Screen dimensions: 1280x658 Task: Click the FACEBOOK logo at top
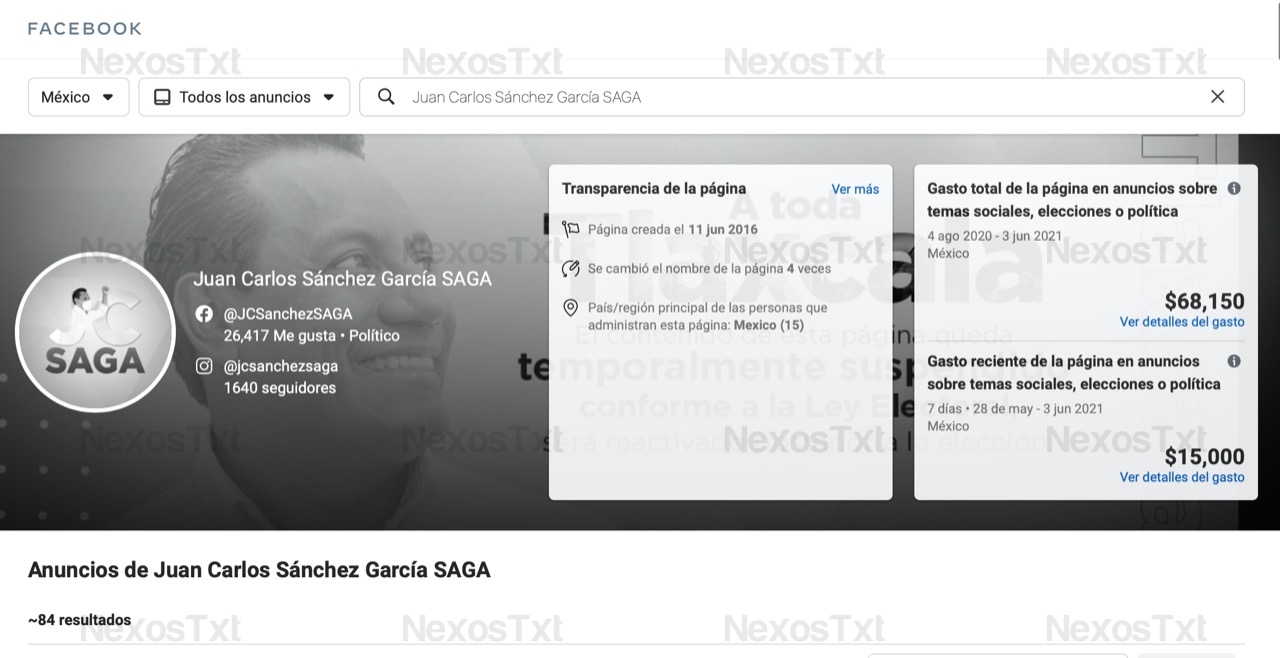(85, 29)
